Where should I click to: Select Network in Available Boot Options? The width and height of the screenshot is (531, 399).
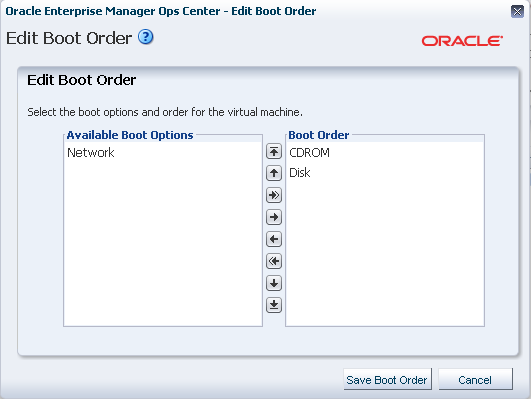[163, 153]
